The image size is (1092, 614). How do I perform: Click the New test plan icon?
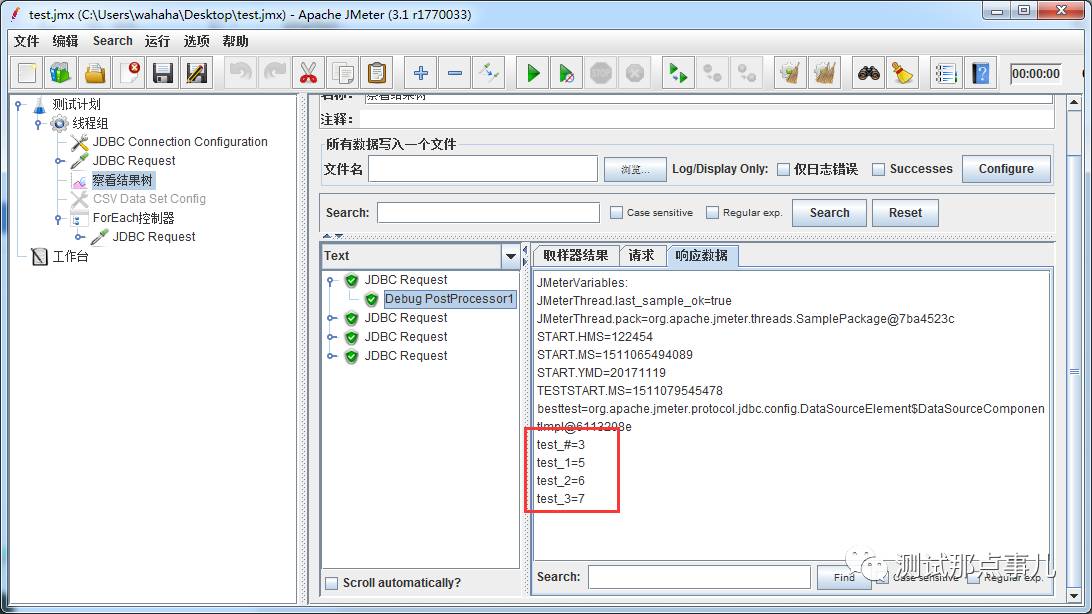coord(27,73)
